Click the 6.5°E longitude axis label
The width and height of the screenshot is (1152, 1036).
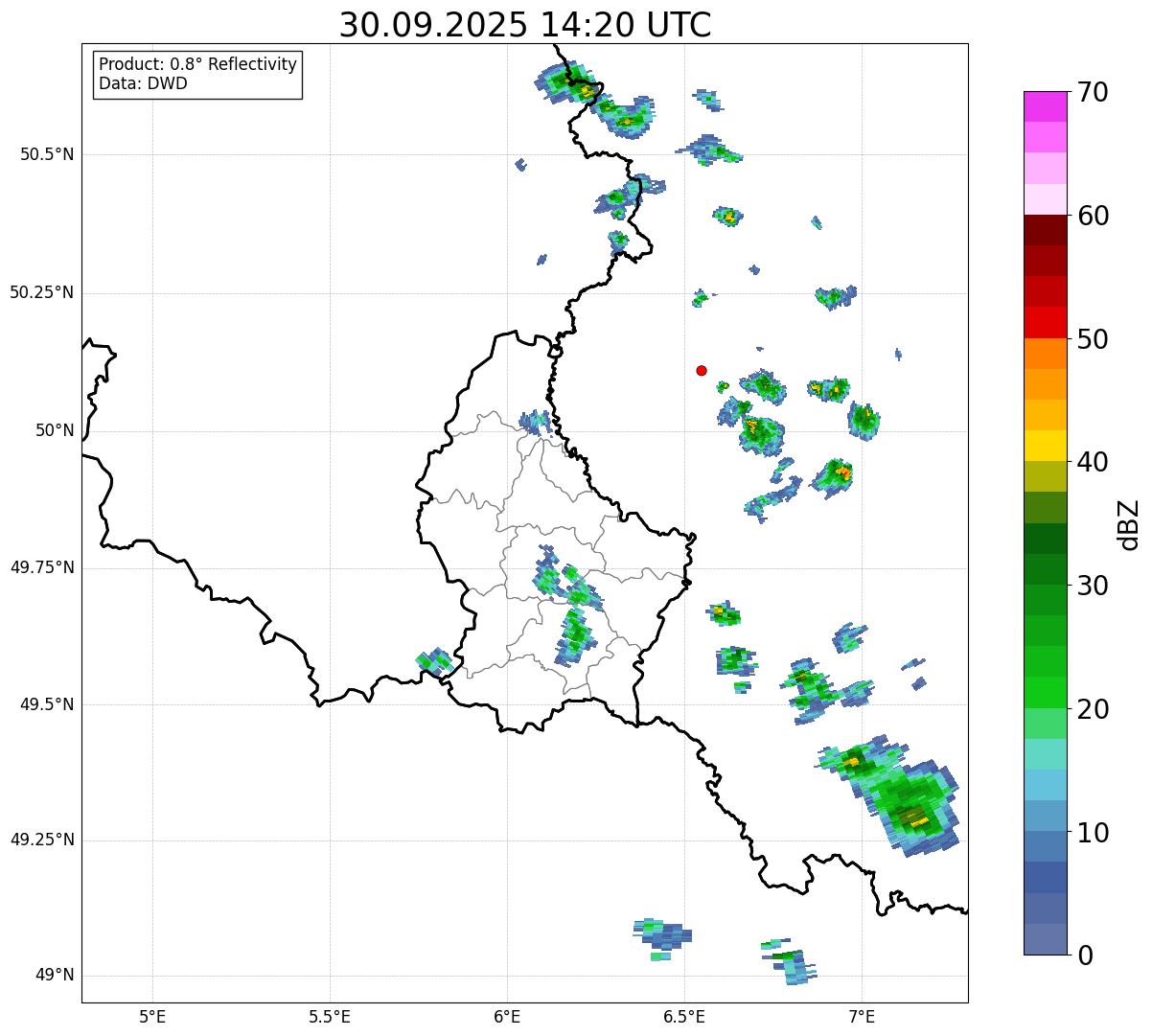coord(684,1016)
